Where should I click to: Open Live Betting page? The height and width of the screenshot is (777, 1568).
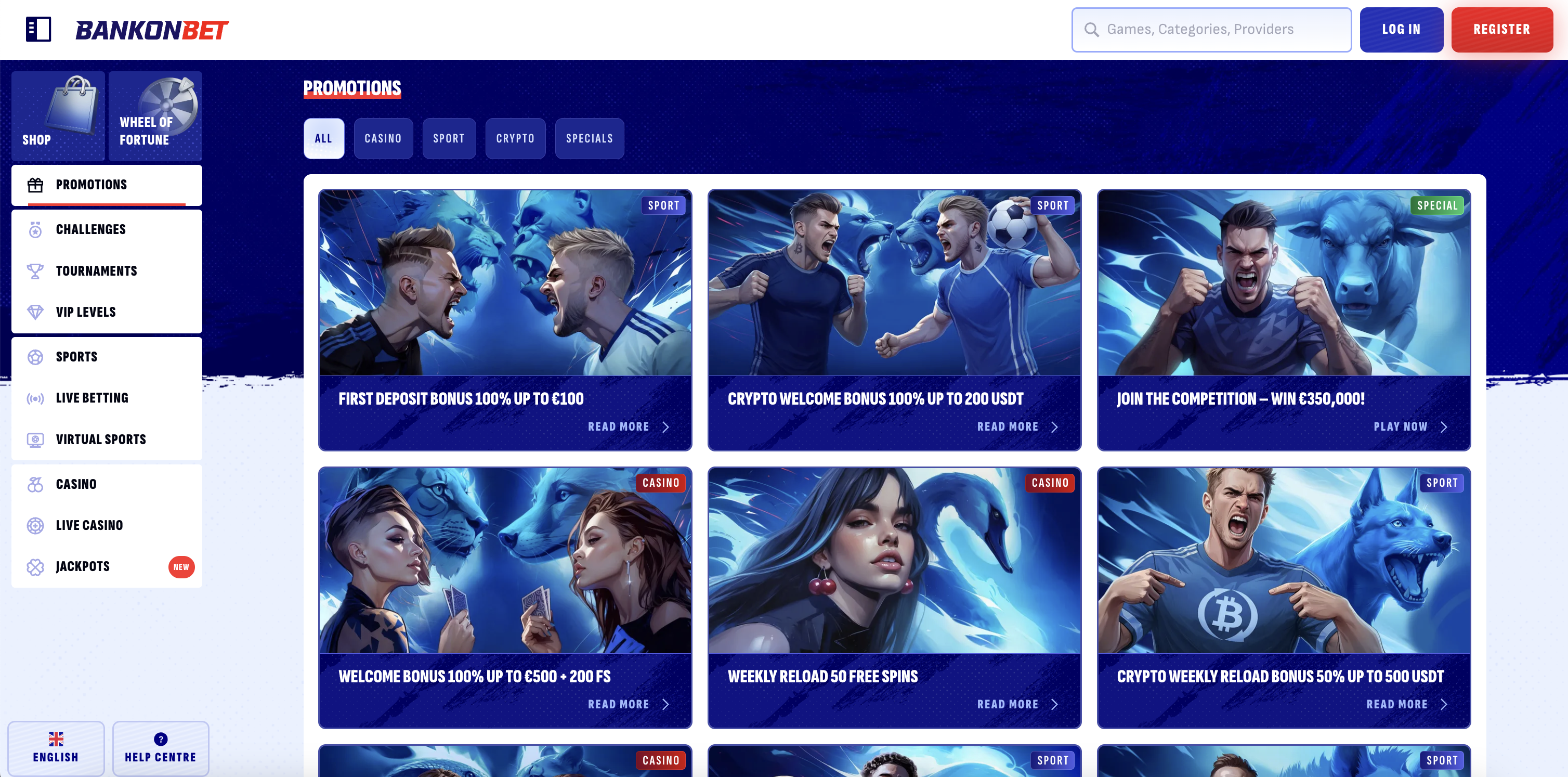107,398
